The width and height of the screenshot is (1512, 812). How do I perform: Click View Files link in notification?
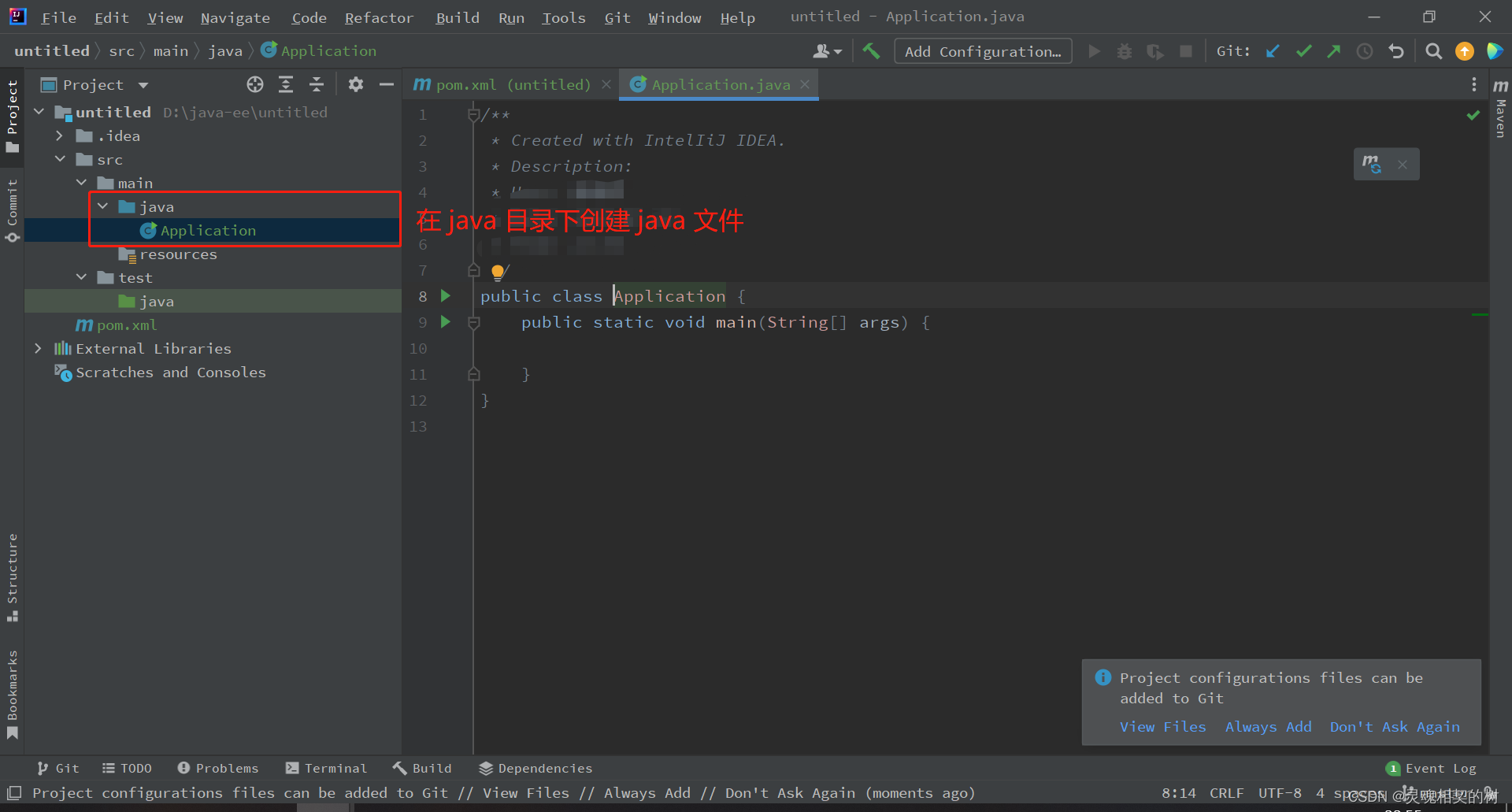(1162, 727)
